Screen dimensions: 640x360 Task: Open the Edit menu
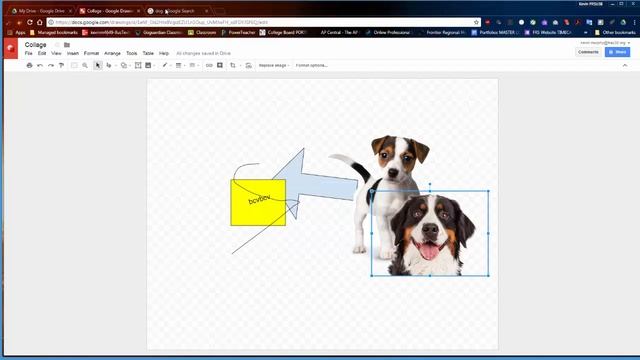[42, 53]
